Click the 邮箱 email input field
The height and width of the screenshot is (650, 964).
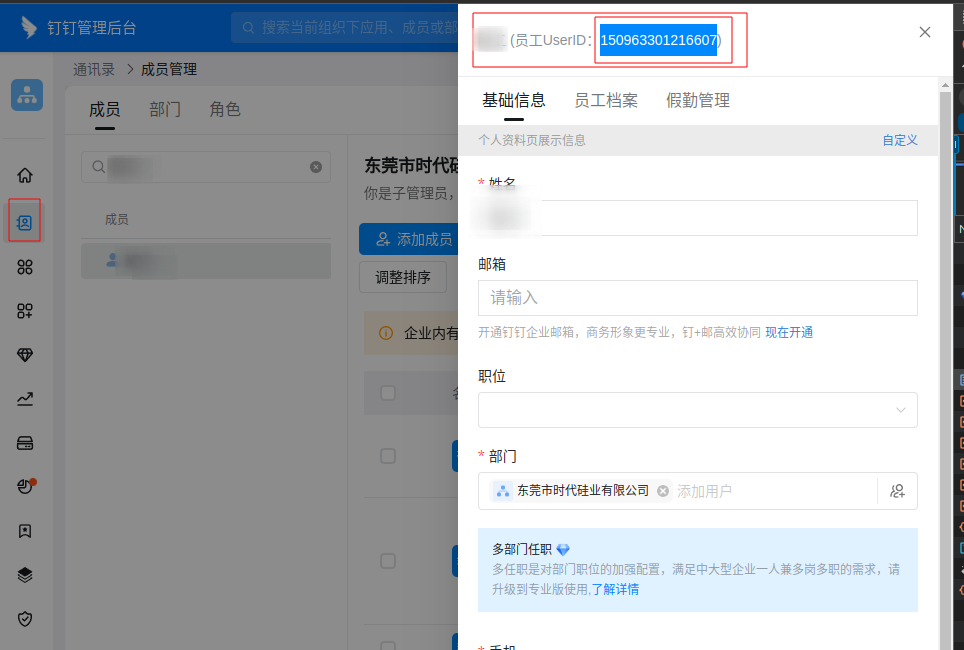[x=698, y=298]
